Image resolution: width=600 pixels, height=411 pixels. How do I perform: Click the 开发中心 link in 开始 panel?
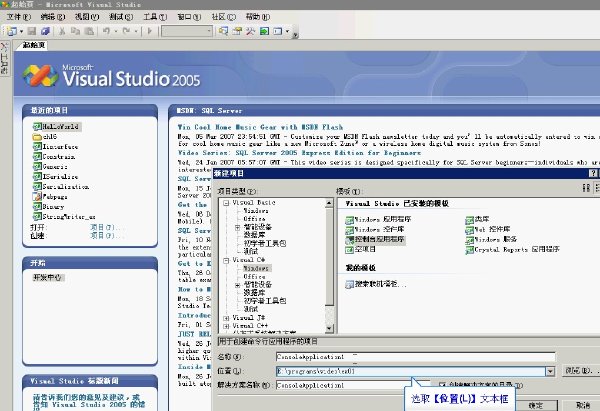click(x=47, y=277)
